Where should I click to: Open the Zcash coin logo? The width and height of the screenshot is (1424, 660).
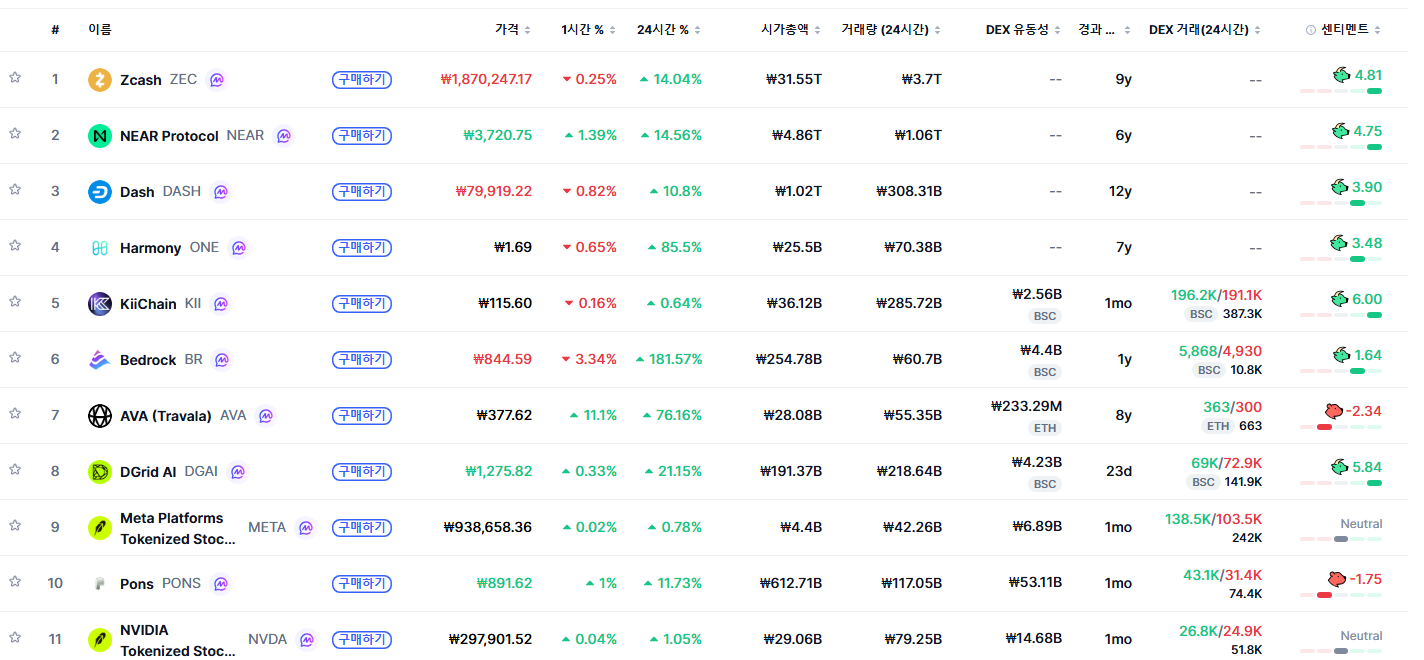click(x=100, y=80)
